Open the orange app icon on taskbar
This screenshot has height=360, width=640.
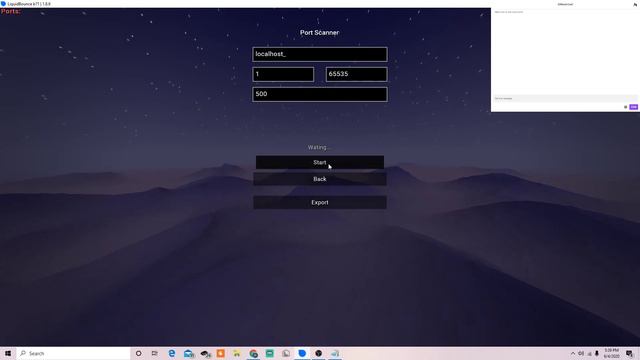[x=221, y=353]
